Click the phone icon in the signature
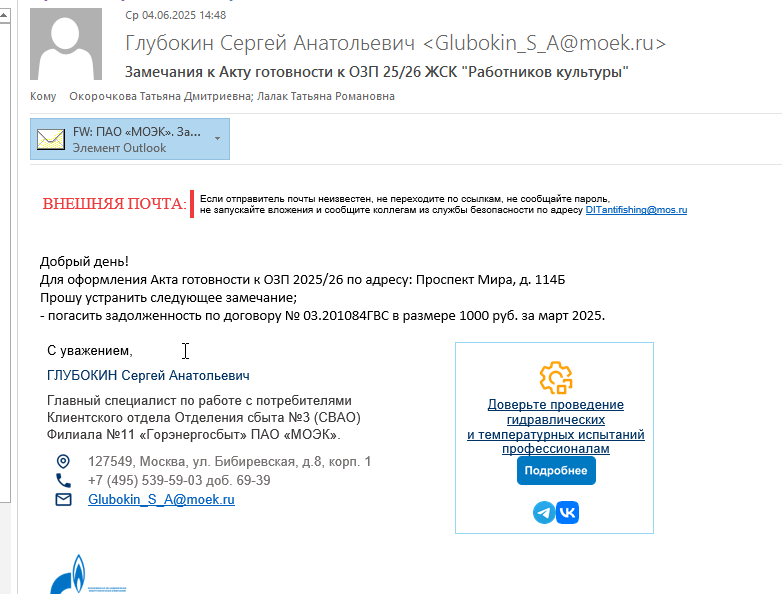 tap(63, 480)
